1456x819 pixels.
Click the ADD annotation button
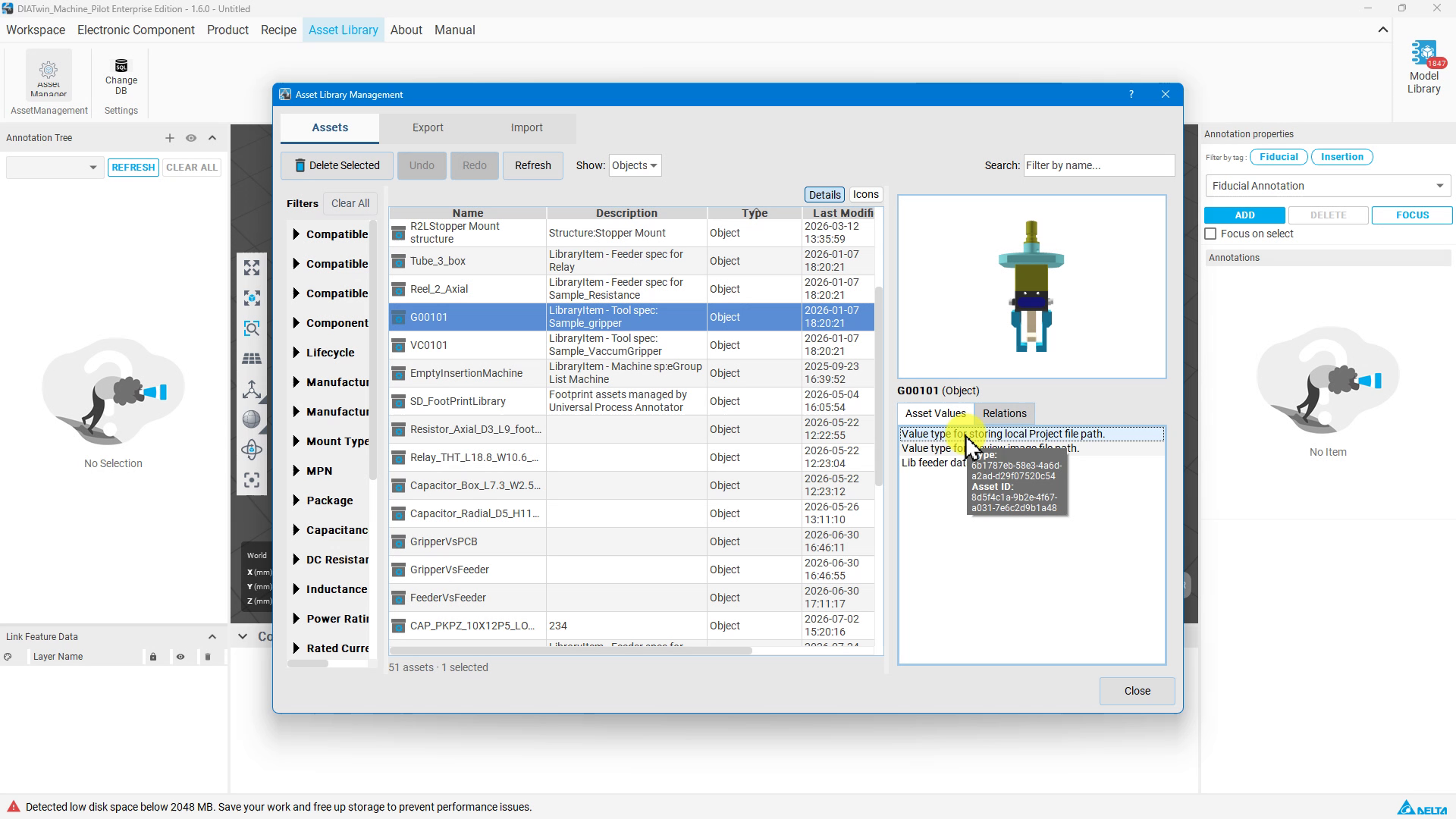[1244, 215]
